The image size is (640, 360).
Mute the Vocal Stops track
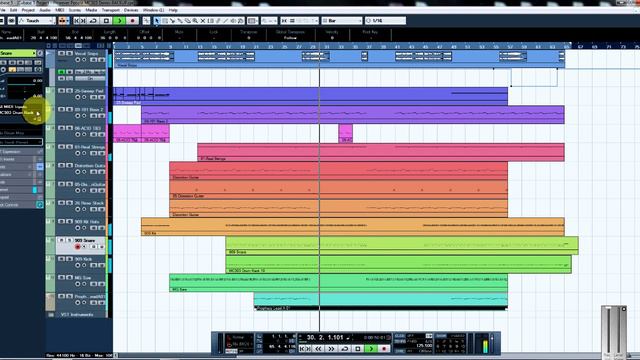point(62,53)
